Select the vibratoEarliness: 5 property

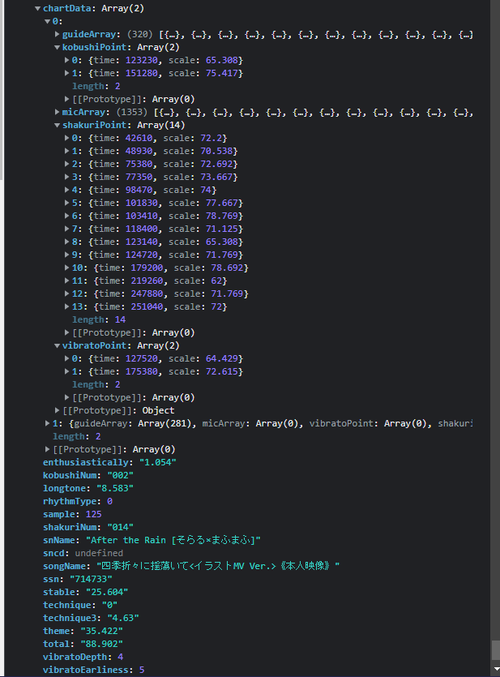[x=93, y=670]
